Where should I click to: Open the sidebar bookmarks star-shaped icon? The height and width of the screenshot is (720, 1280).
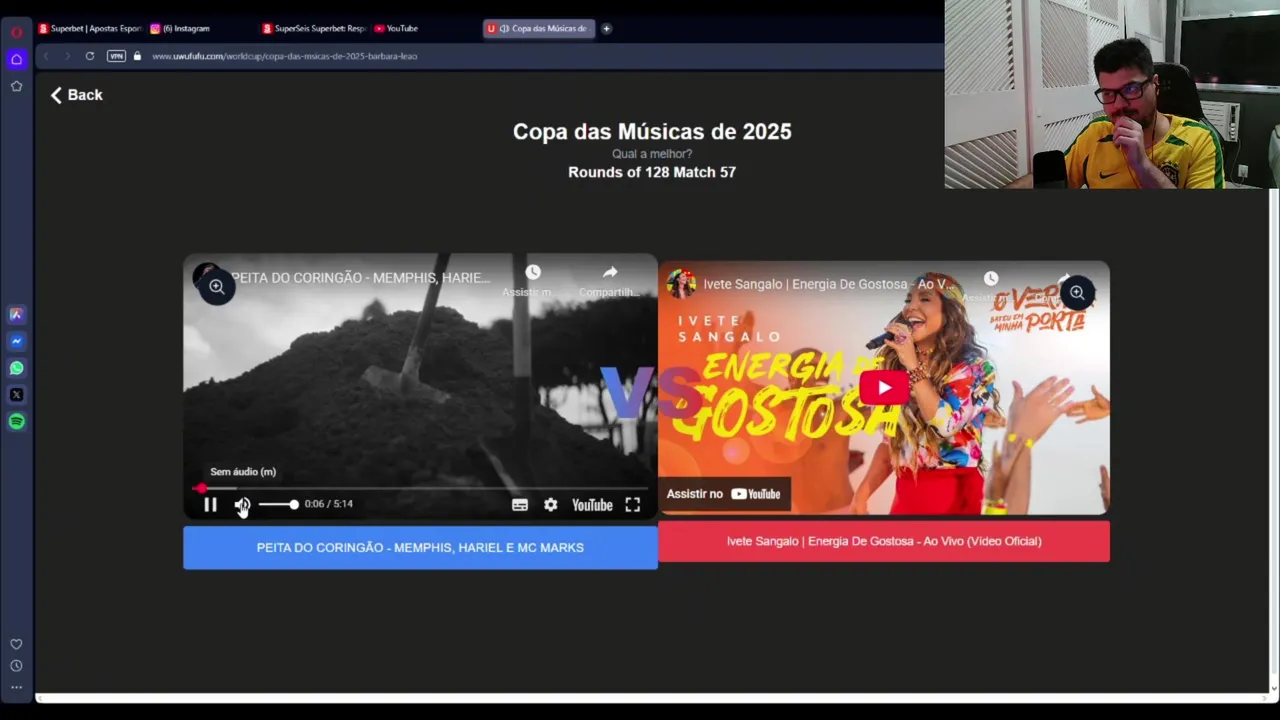[16, 86]
